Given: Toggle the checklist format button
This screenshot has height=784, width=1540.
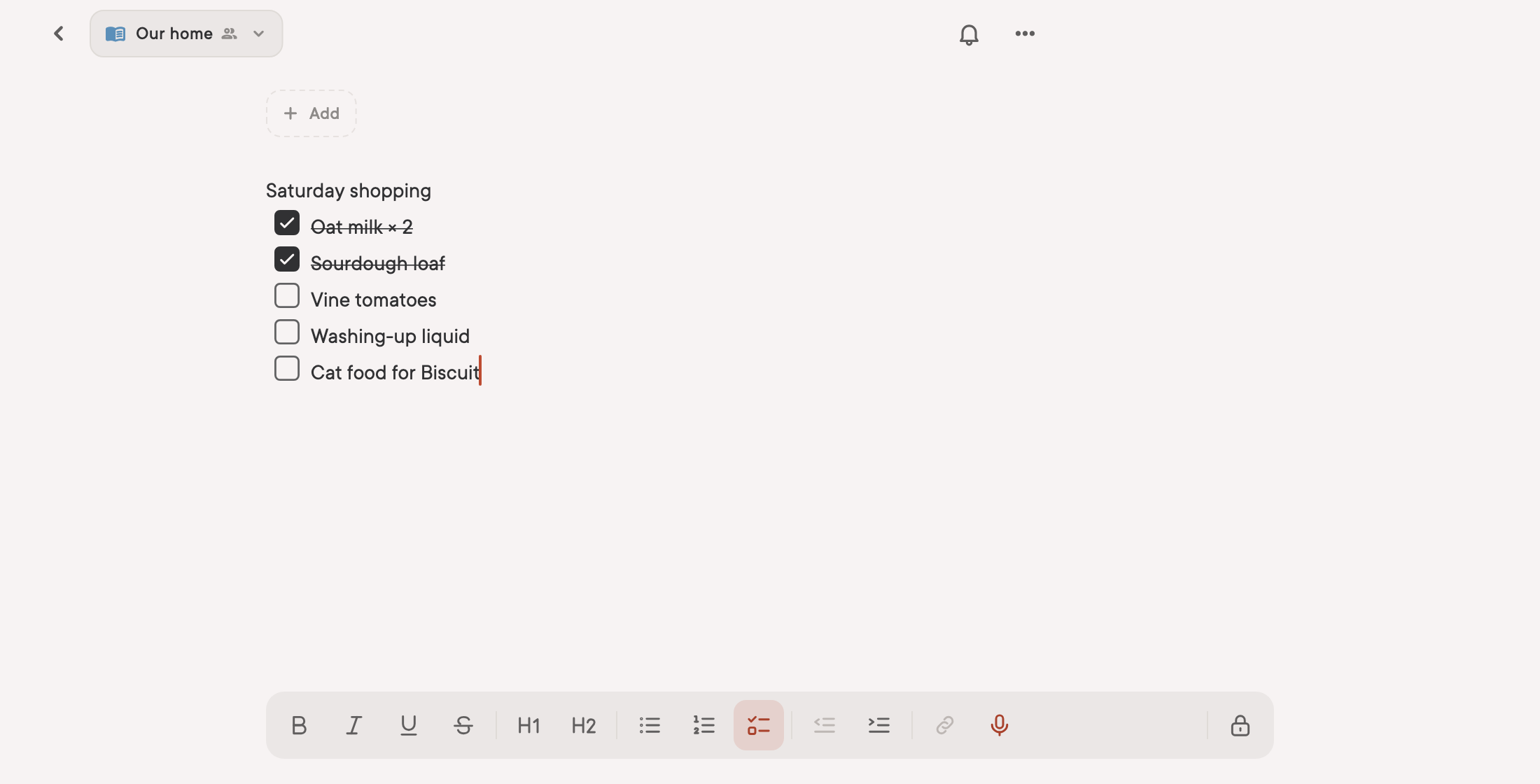Looking at the screenshot, I should pos(759,725).
